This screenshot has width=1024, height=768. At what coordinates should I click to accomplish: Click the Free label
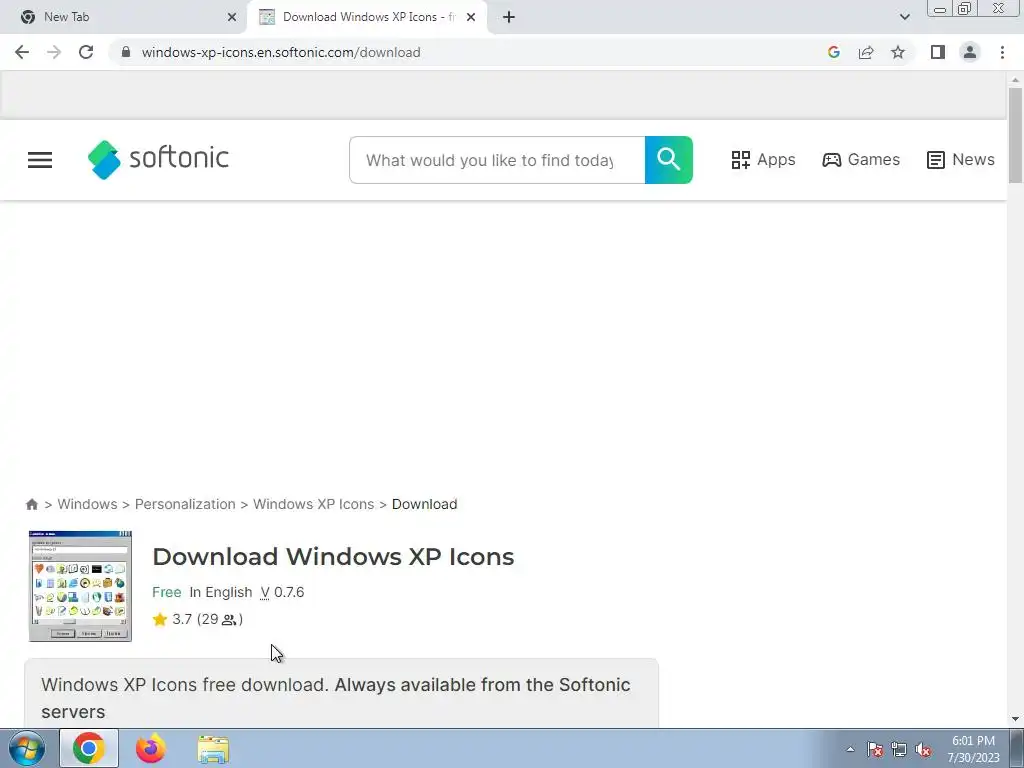[167, 592]
